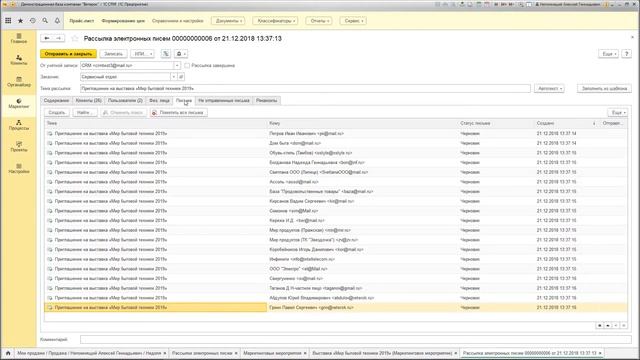Click the Заполнить из шаблона button
The width and height of the screenshot is (640, 360).
coord(604,89)
